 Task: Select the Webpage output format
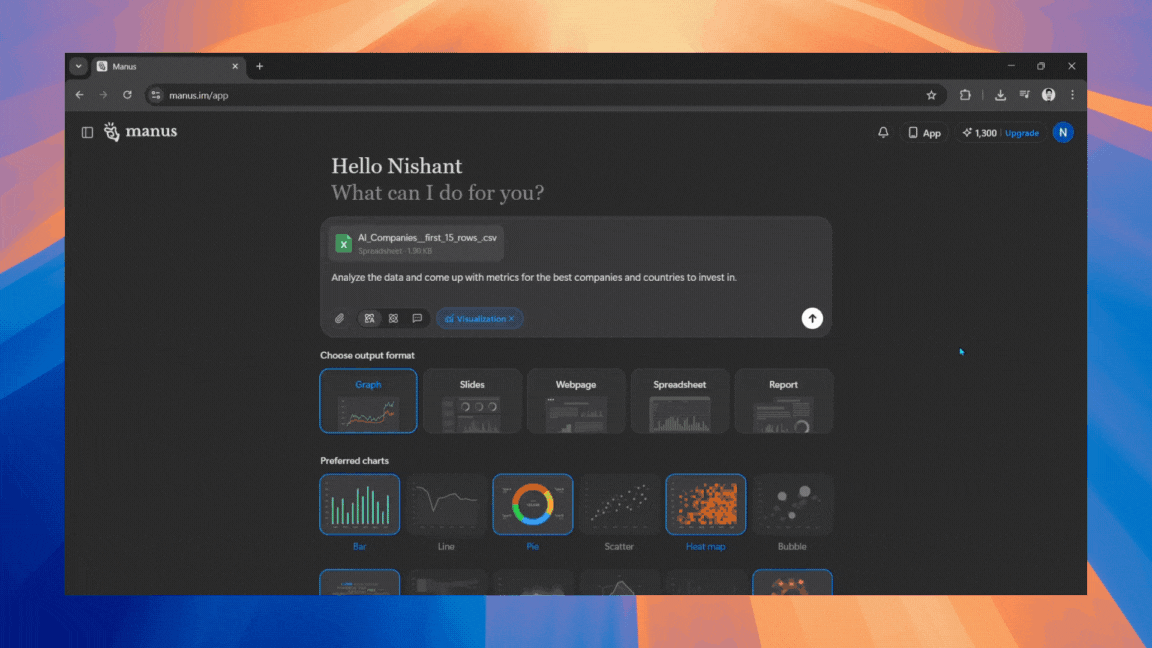(x=576, y=400)
